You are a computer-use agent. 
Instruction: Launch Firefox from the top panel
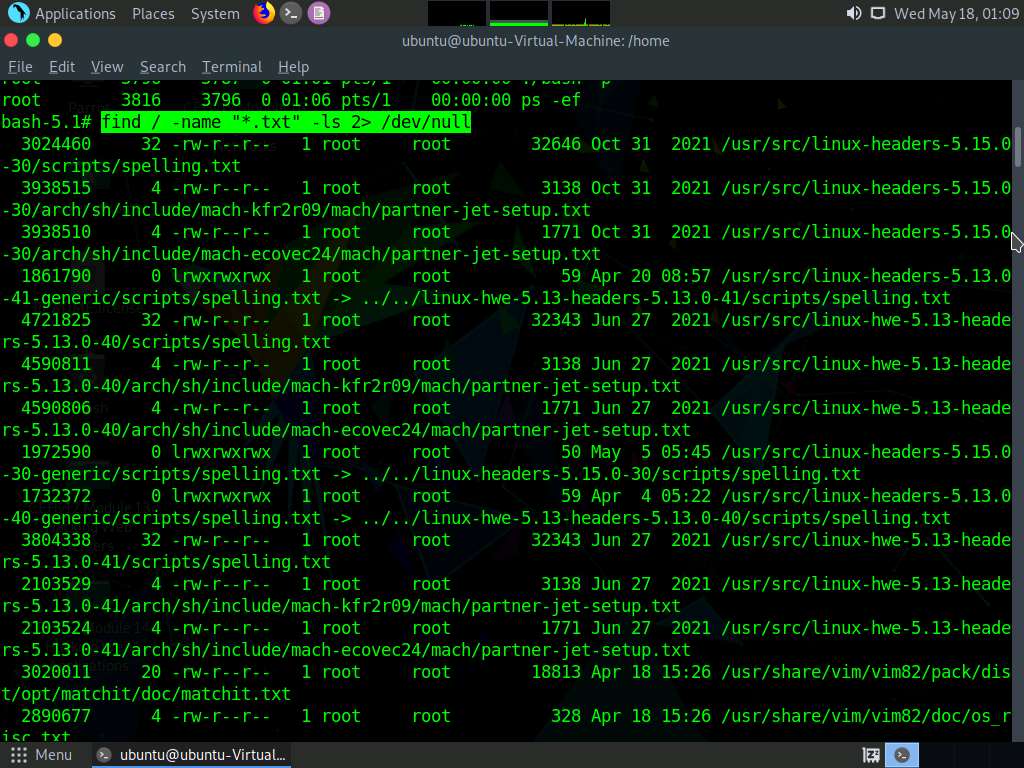[x=263, y=13]
